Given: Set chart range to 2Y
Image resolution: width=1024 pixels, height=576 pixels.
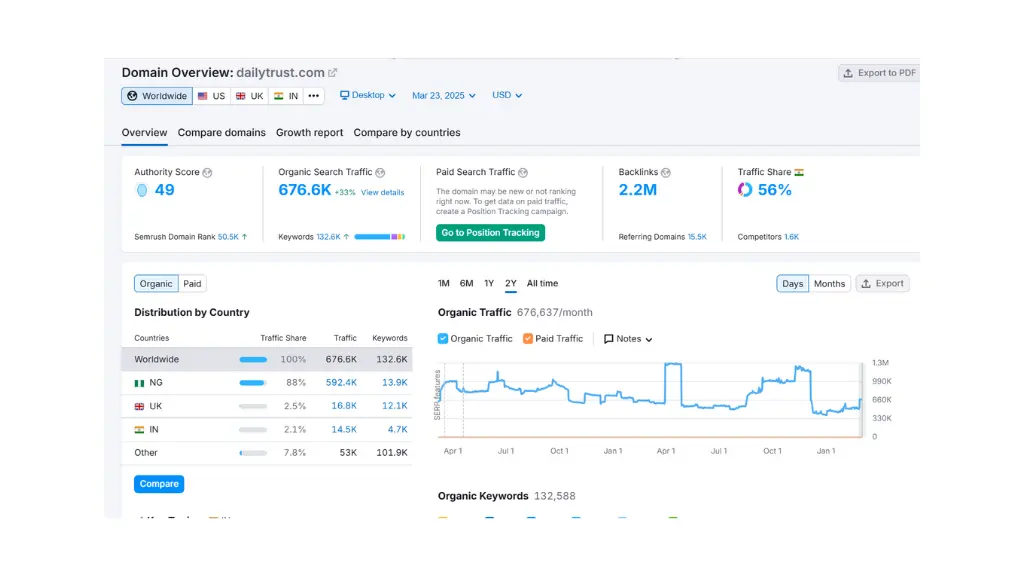Looking at the screenshot, I should (x=511, y=283).
